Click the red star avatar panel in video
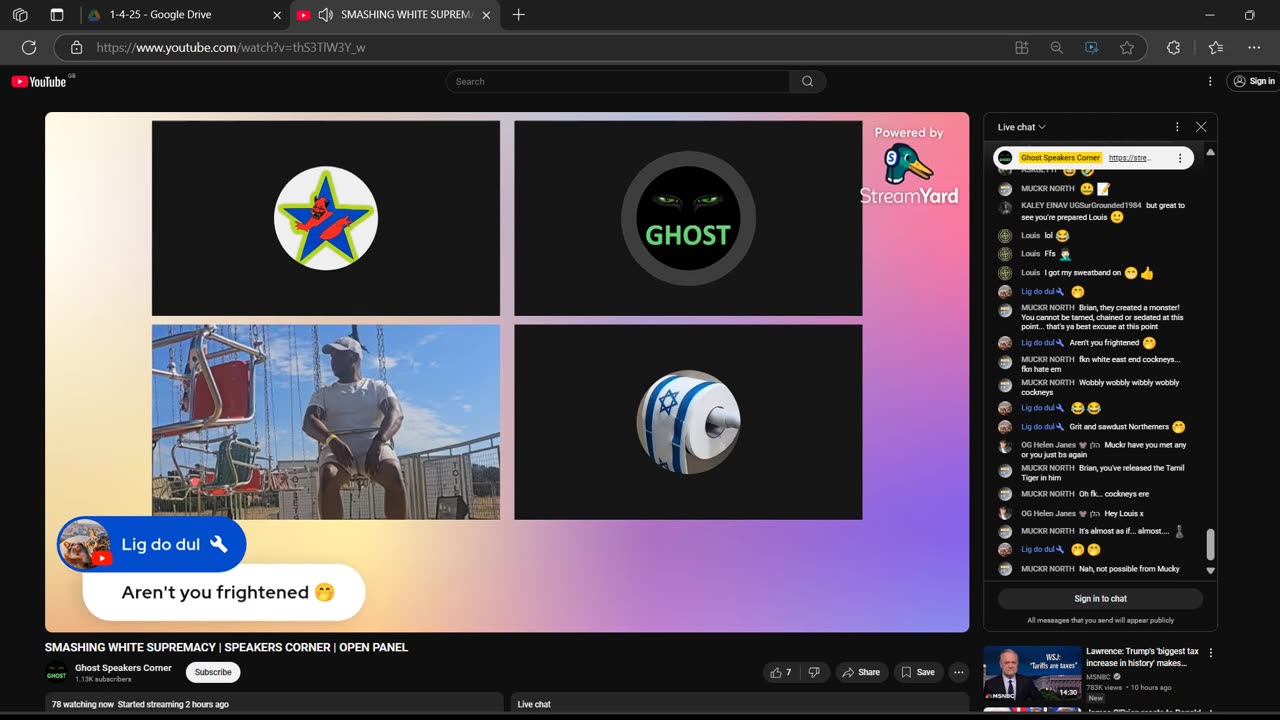 (326, 218)
